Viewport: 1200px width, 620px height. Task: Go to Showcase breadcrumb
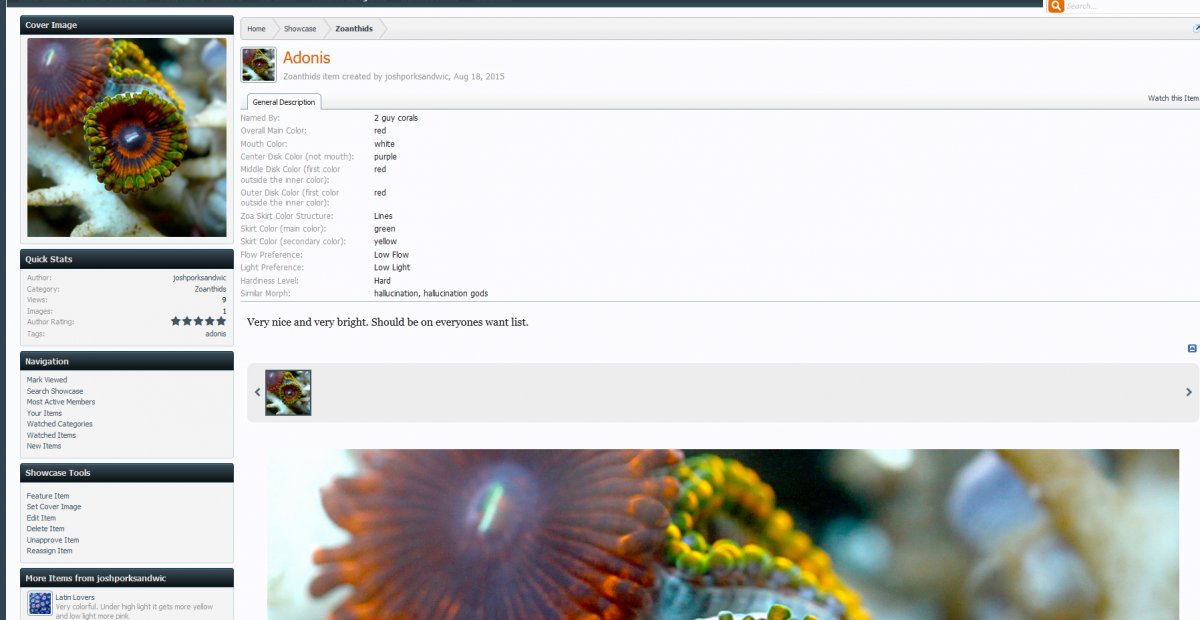coord(300,29)
